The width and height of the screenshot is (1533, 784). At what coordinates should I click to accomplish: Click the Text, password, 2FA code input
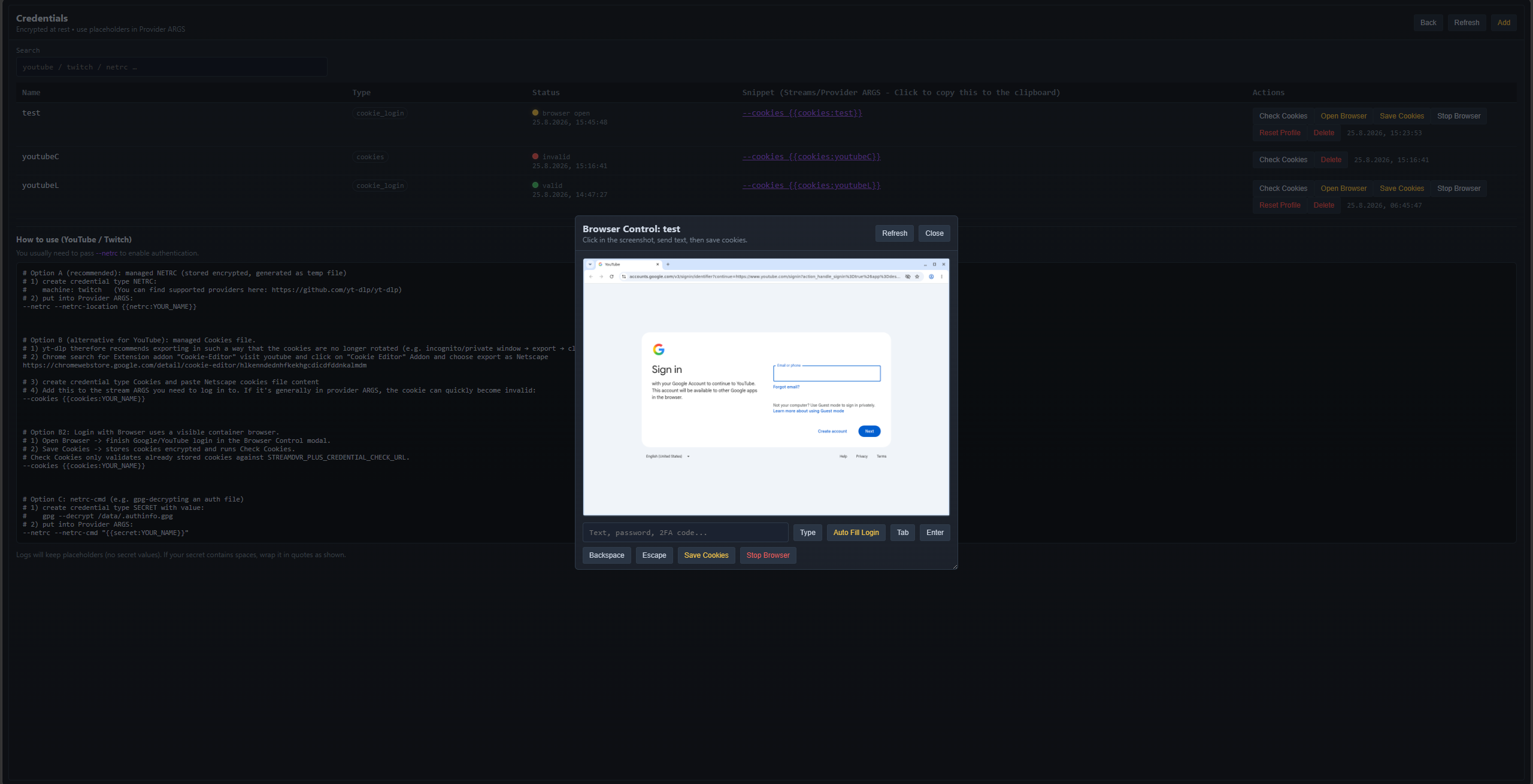[685, 533]
